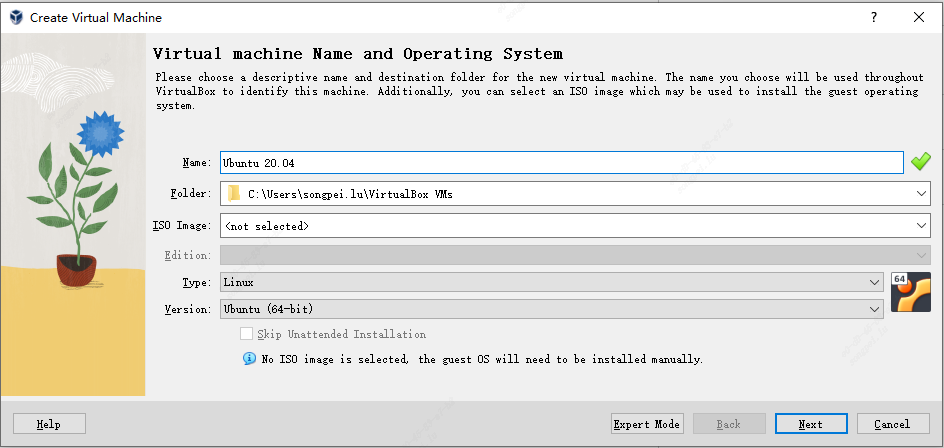The height and width of the screenshot is (448, 944).
Task: Click the green checkmark beside Name field
Action: point(921,162)
